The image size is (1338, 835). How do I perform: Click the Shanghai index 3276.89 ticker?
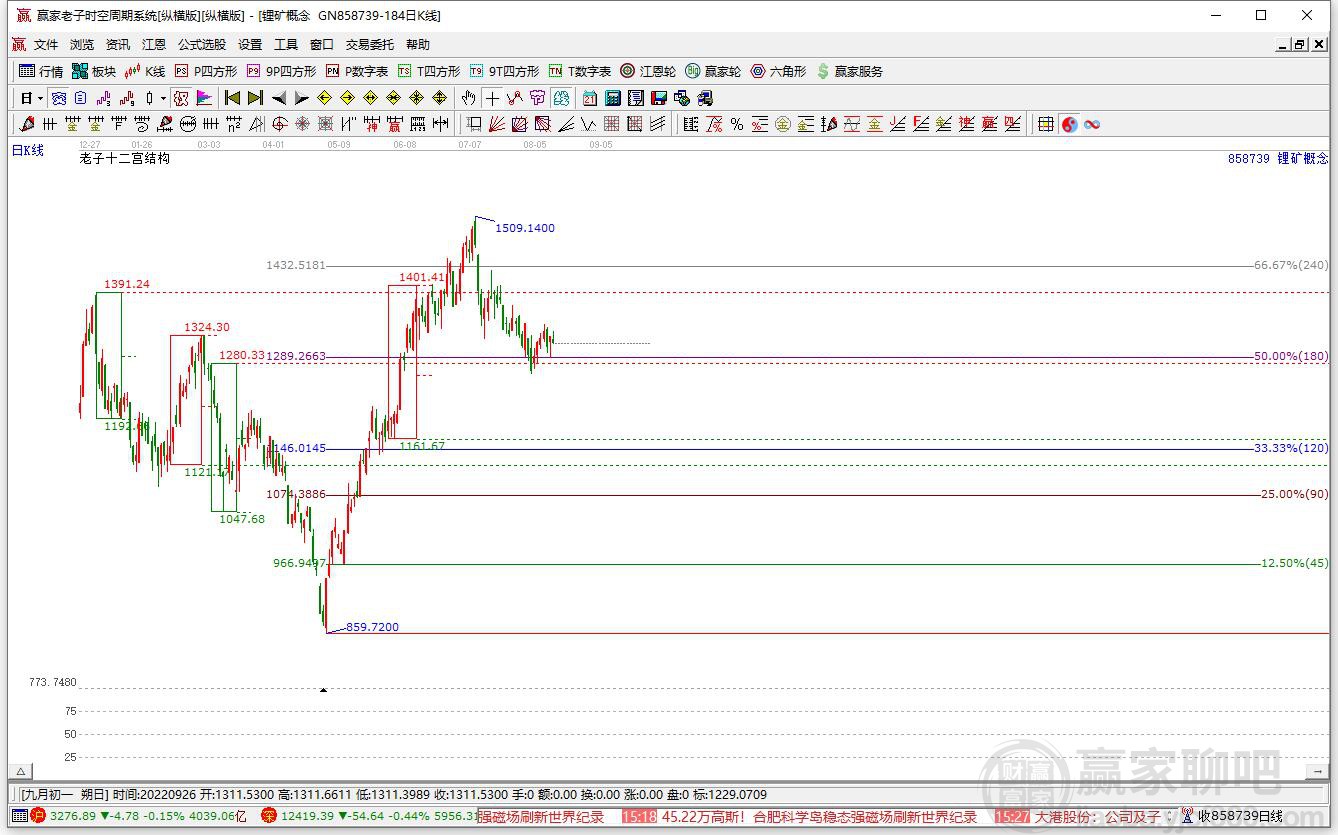click(x=72, y=816)
